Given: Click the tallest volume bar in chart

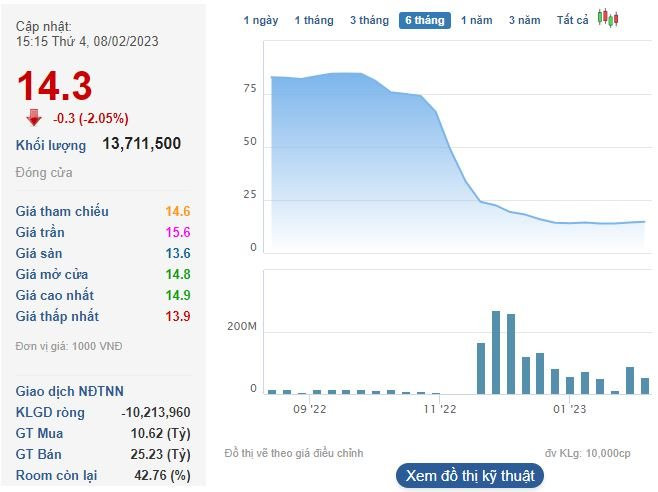Looking at the screenshot, I should [x=496, y=352].
